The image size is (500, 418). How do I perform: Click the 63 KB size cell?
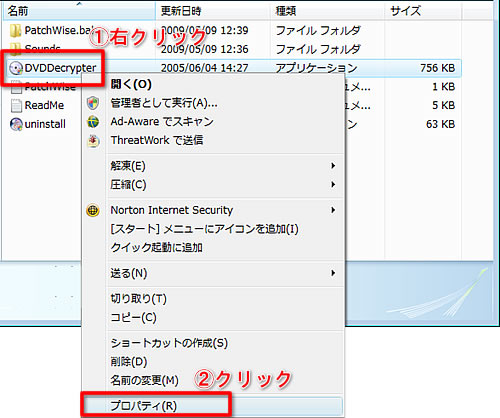pyautogui.click(x=440, y=124)
